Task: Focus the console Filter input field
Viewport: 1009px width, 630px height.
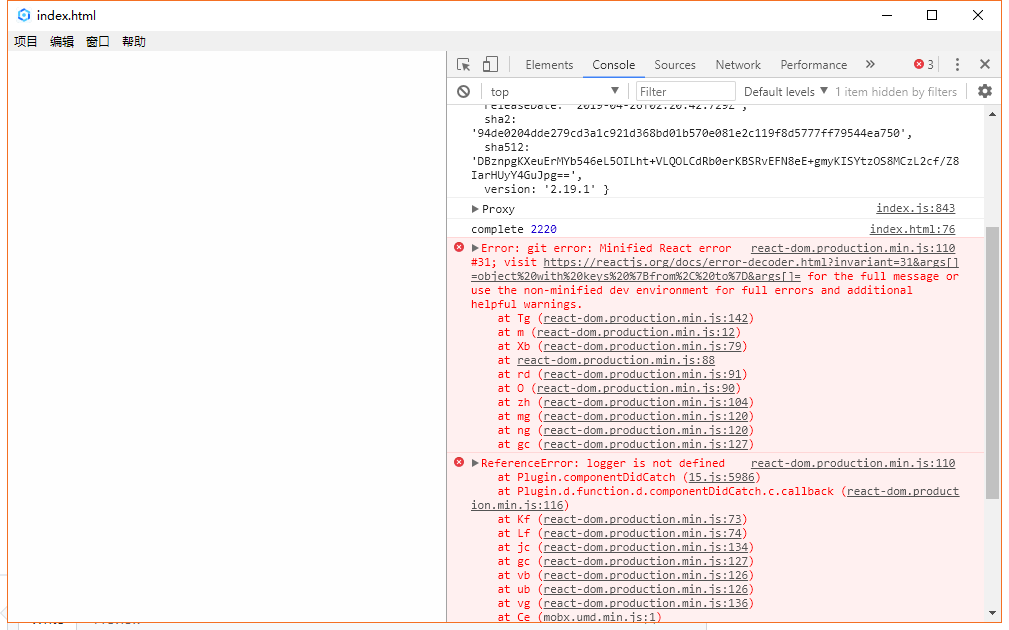Action: tap(685, 91)
